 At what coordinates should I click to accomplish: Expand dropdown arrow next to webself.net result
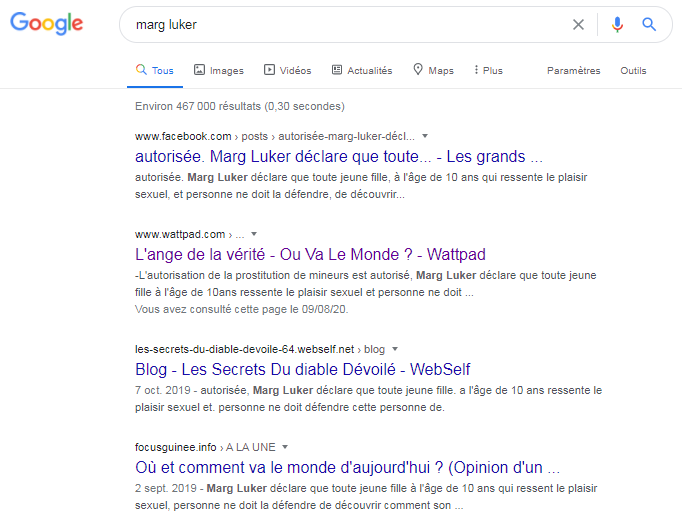[x=395, y=349]
